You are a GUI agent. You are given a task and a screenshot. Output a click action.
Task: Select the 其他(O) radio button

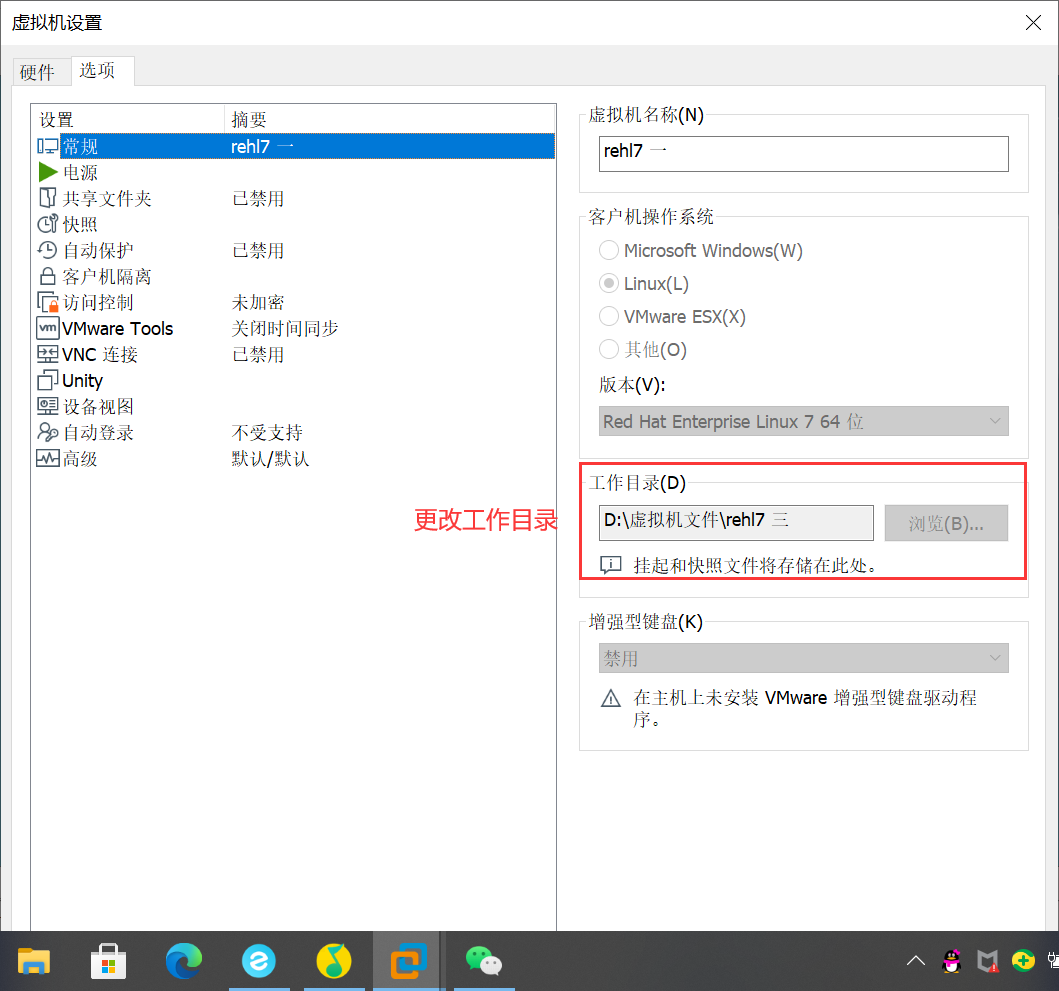click(x=609, y=349)
